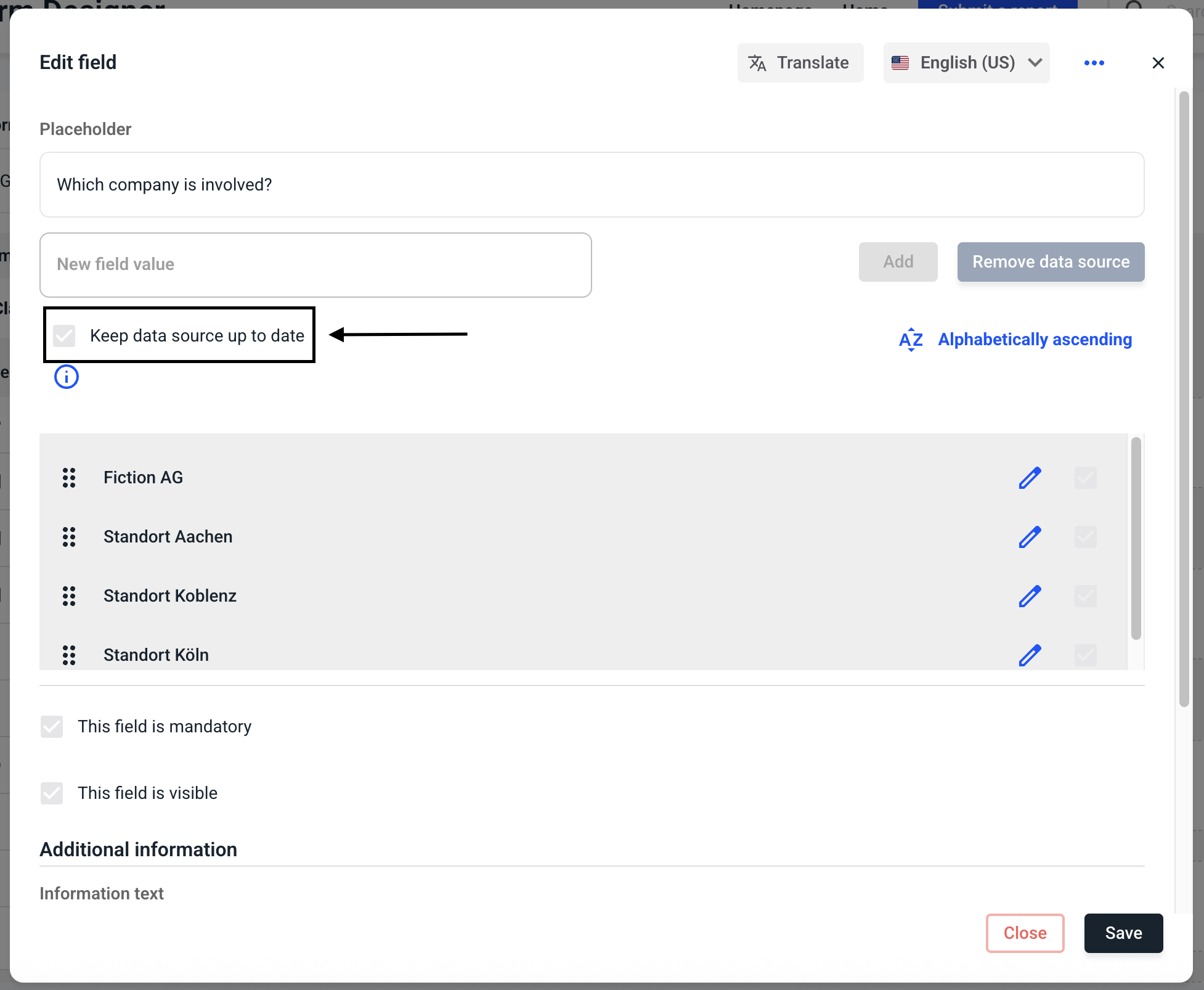Toggle the checkbox in the Standort Aachen row

pos(1085,537)
